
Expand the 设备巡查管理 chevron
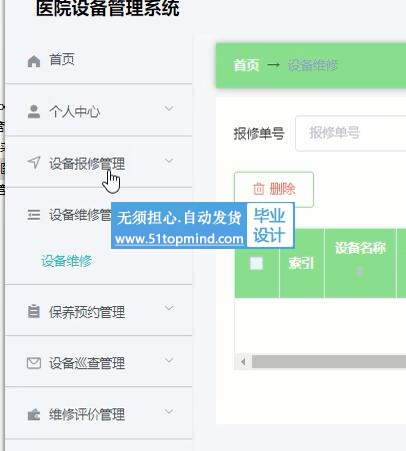click(x=169, y=360)
